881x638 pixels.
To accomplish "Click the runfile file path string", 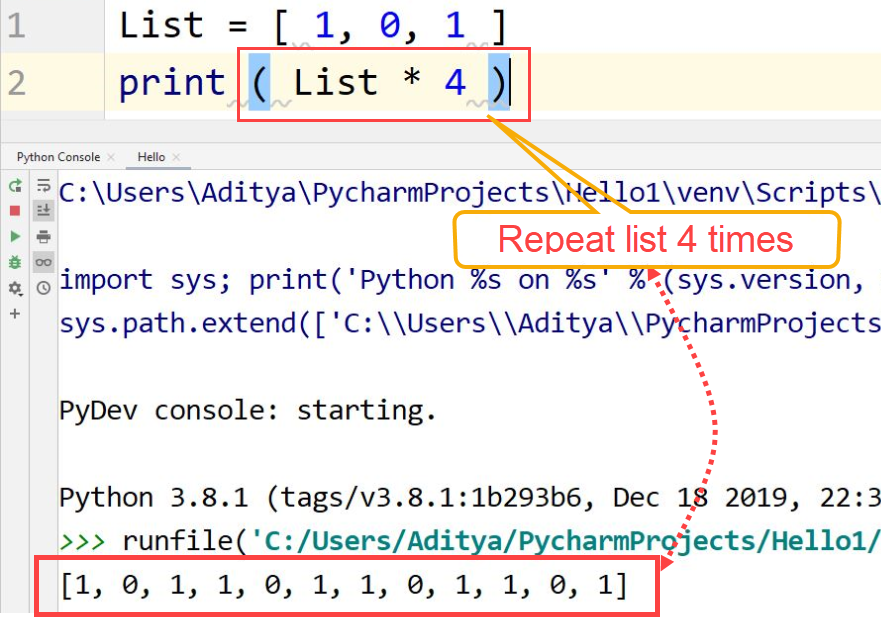I will click(565, 541).
